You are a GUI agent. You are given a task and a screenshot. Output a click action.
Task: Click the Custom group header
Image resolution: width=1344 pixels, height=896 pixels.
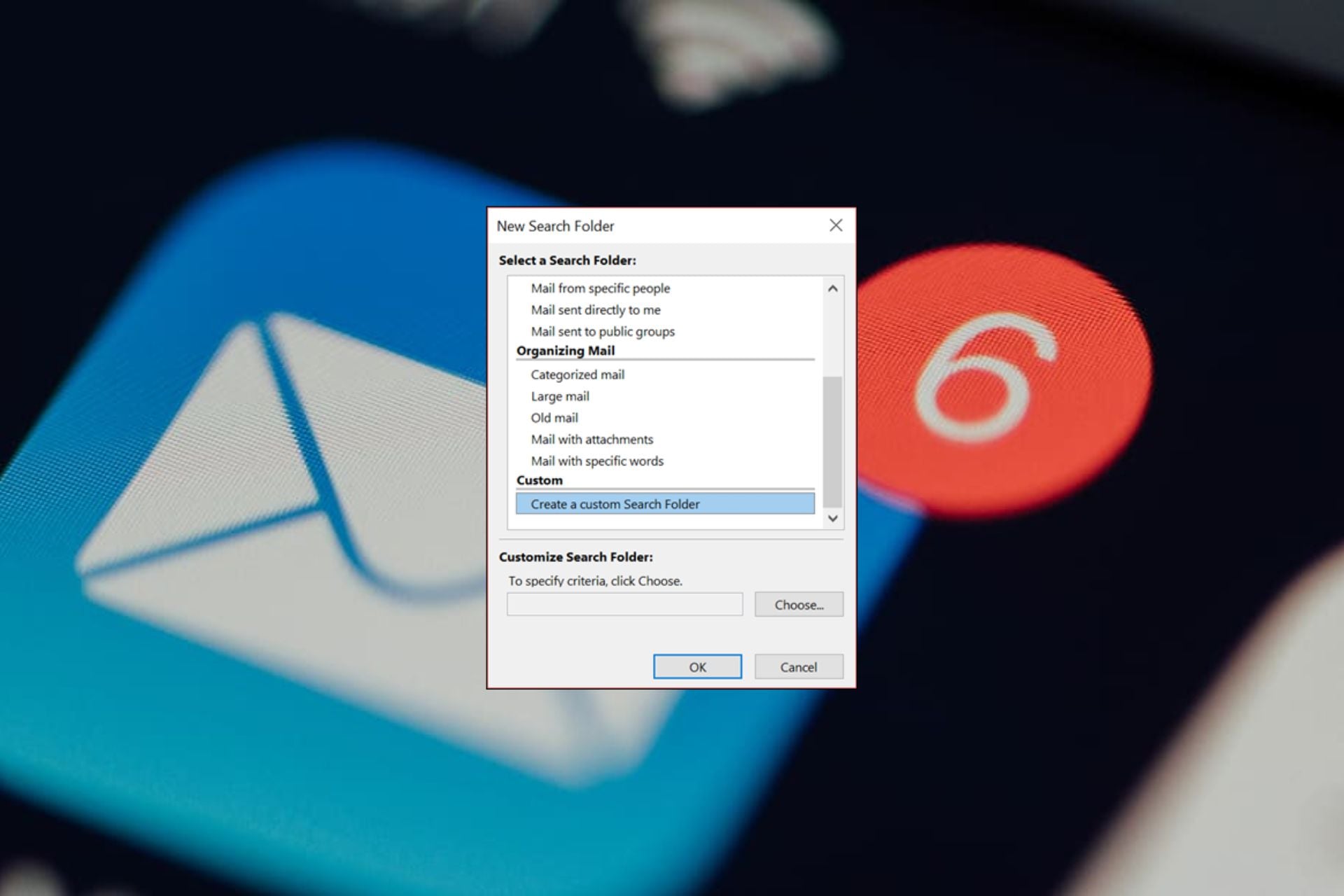539,480
